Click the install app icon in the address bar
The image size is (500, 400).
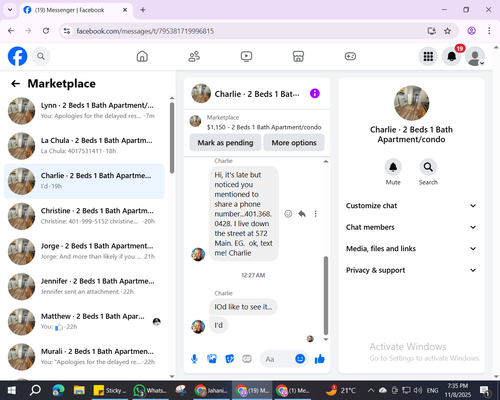point(432,31)
